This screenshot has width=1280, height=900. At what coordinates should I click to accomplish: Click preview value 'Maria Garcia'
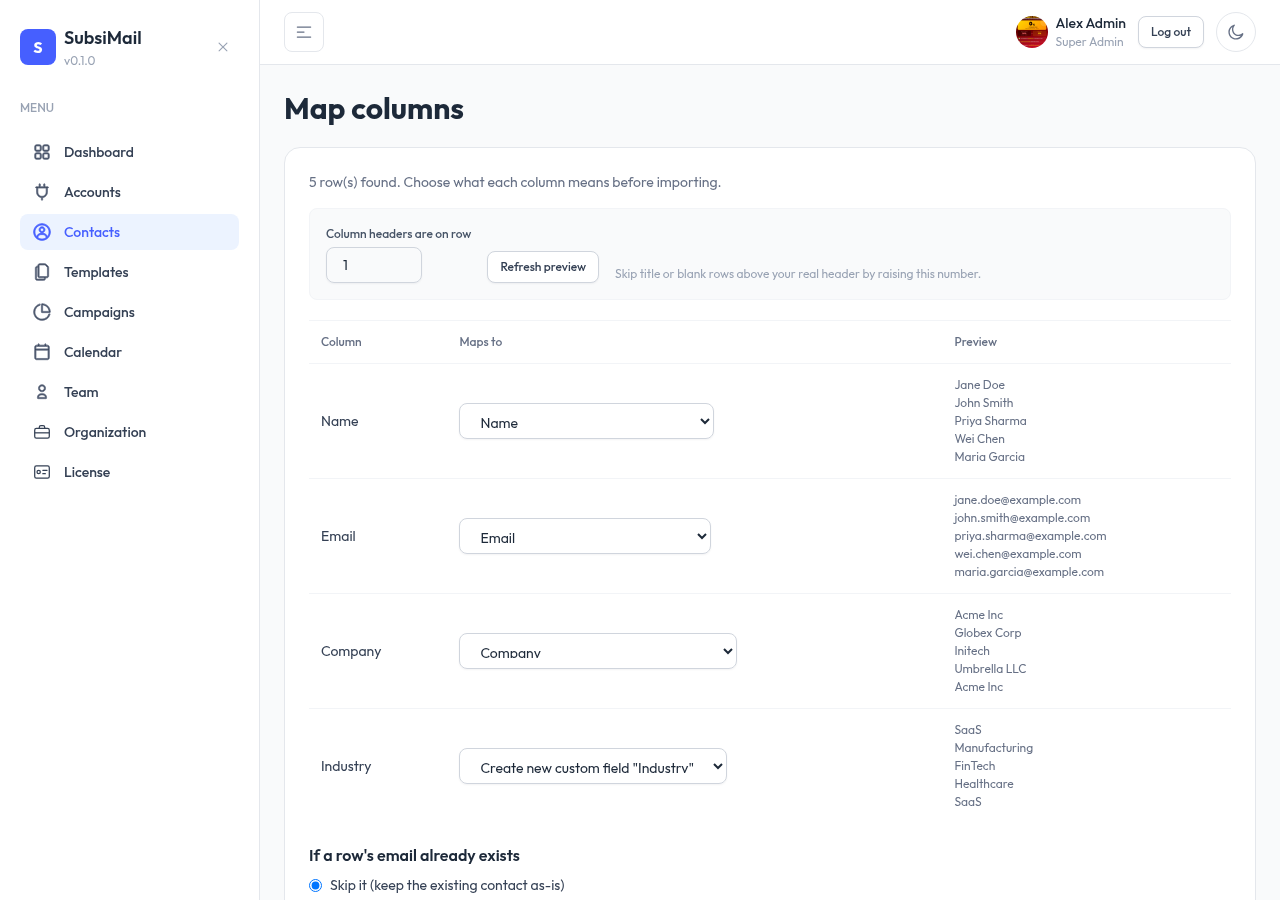click(990, 457)
